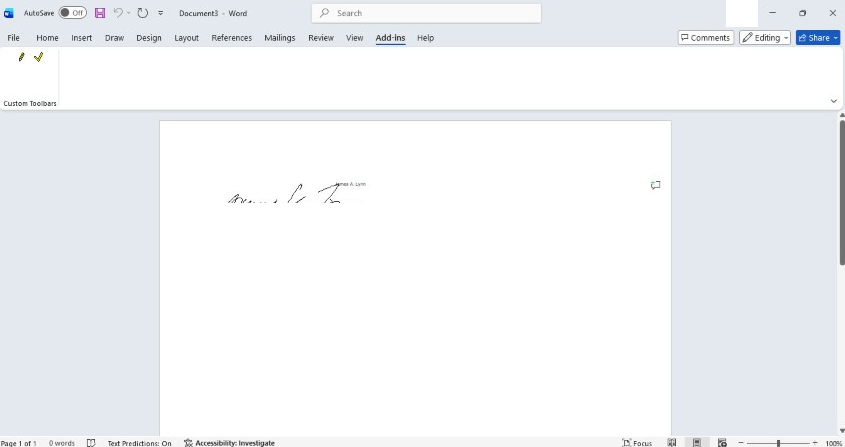Open zoom dialog via 100% level
The image size is (845, 447).
(833, 443)
